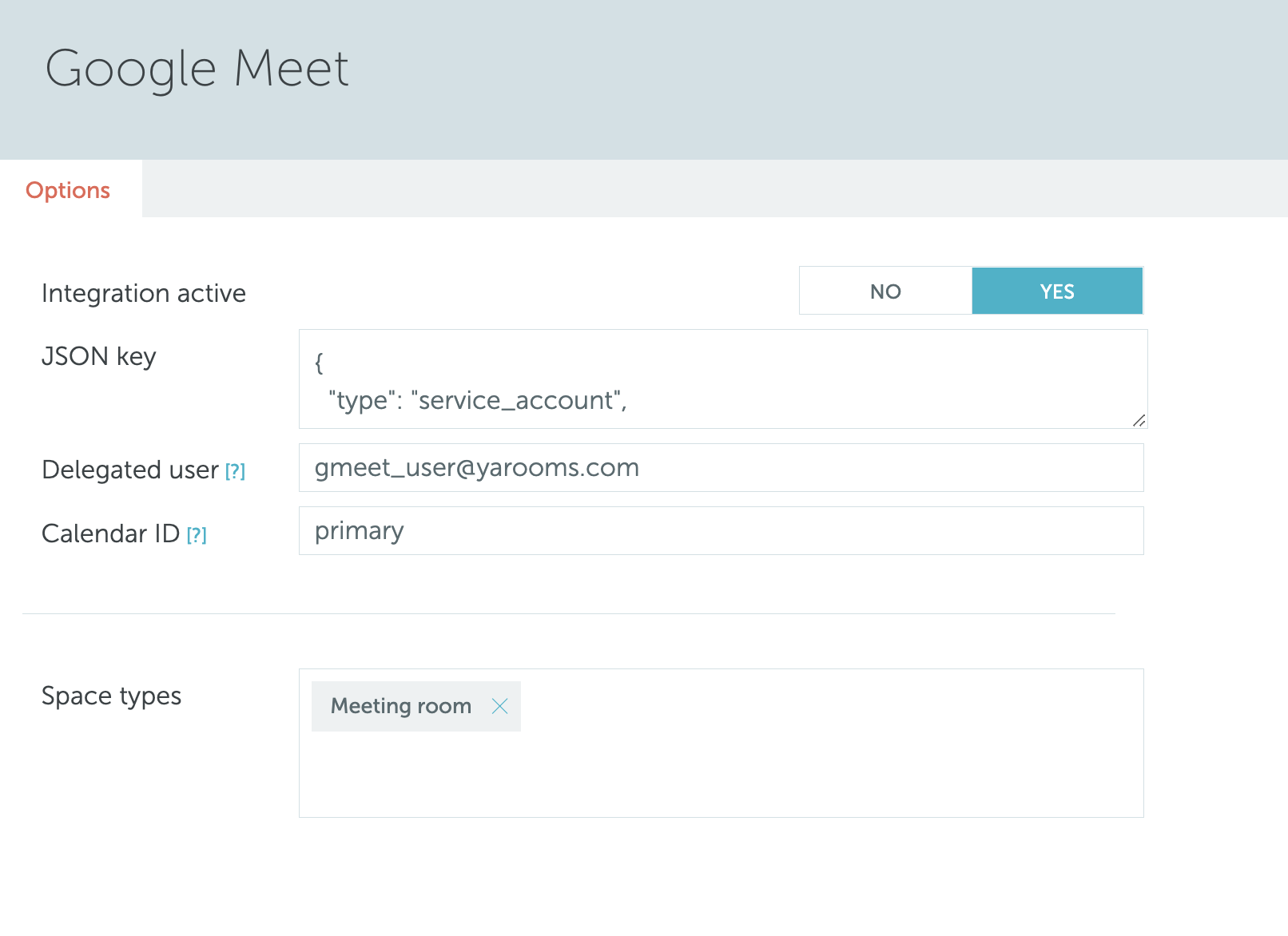This screenshot has width=1288, height=936.
Task: Disable the integration by clicking NO
Action: [885, 291]
